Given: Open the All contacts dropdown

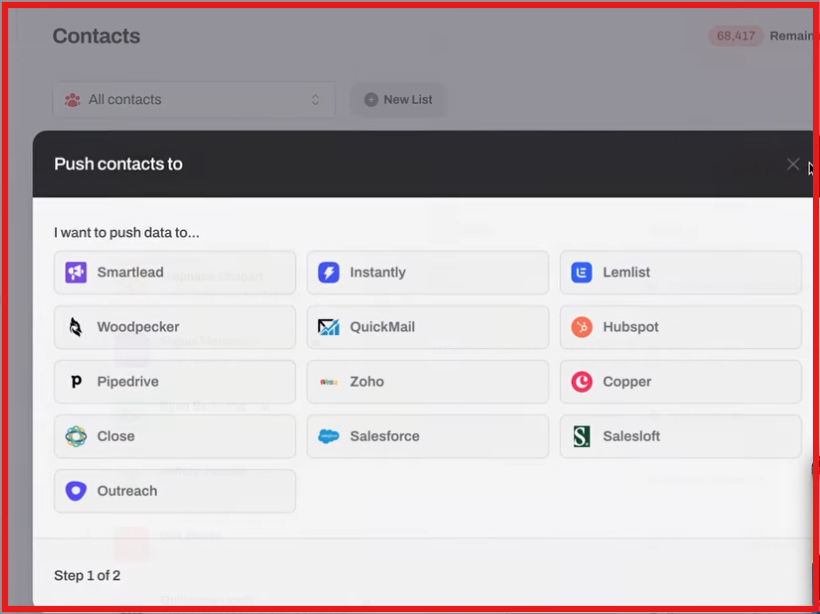Looking at the screenshot, I should pyautogui.click(x=193, y=99).
